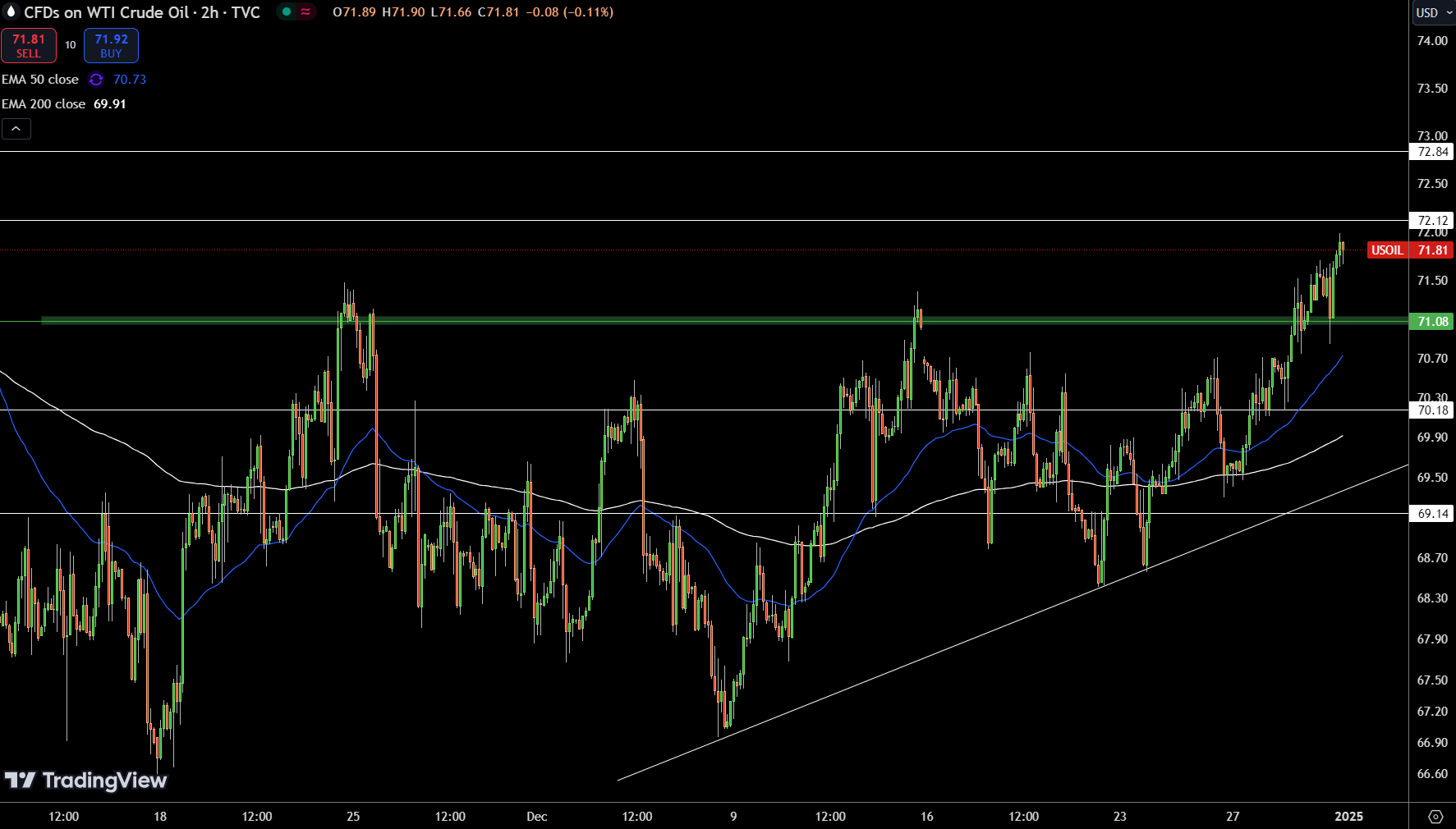
Task: Toggle the green market status dot
Action: tap(287, 11)
